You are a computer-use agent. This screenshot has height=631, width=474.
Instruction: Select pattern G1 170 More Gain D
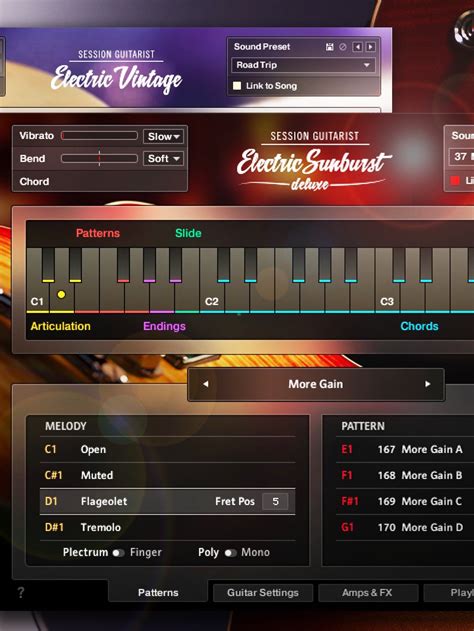pyautogui.click(x=405, y=527)
